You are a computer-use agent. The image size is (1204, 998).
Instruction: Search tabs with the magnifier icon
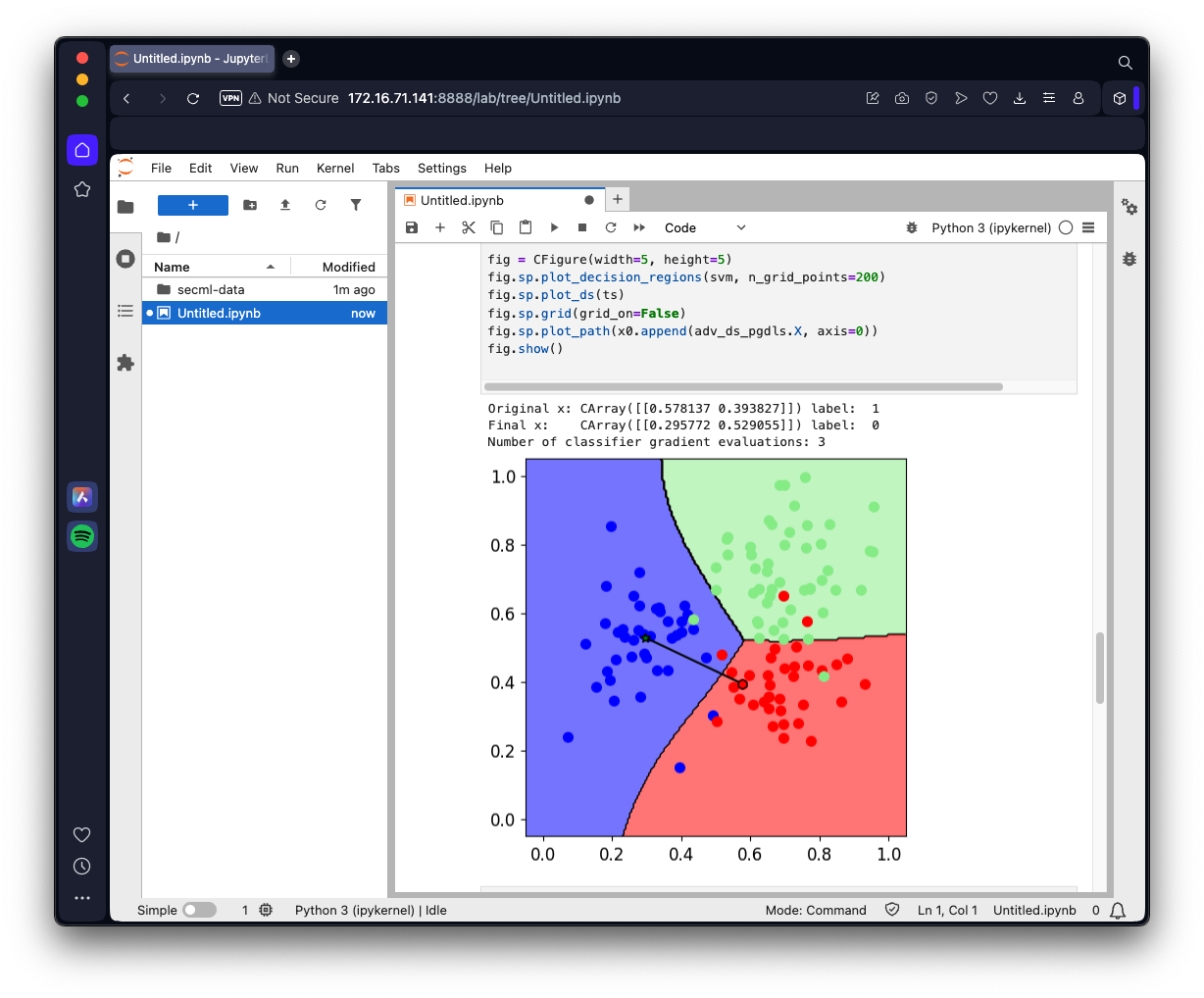click(1126, 62)
